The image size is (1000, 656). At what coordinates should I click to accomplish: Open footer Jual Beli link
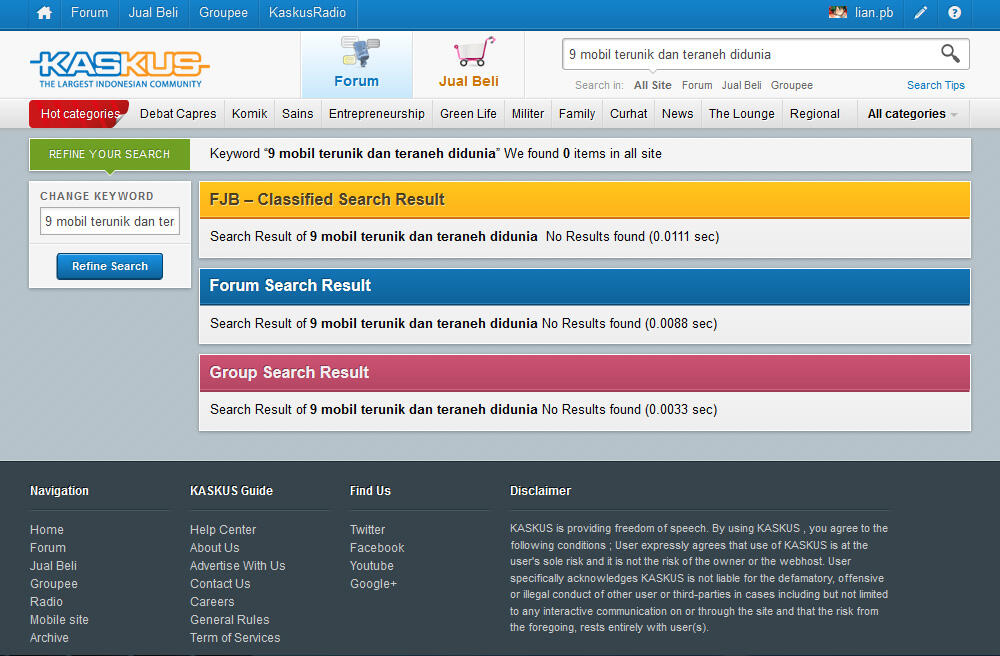pyautogui.click(x=53, y=565)
